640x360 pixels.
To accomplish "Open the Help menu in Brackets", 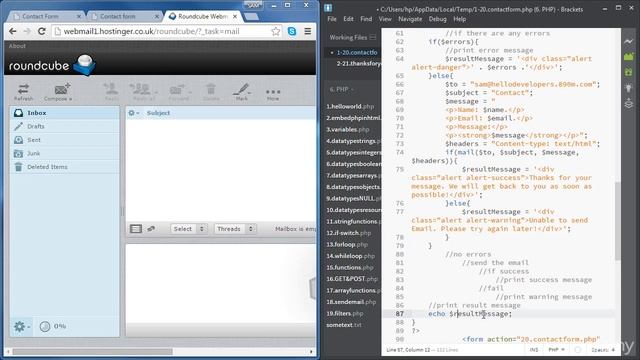I will click(x=460, y=19).
